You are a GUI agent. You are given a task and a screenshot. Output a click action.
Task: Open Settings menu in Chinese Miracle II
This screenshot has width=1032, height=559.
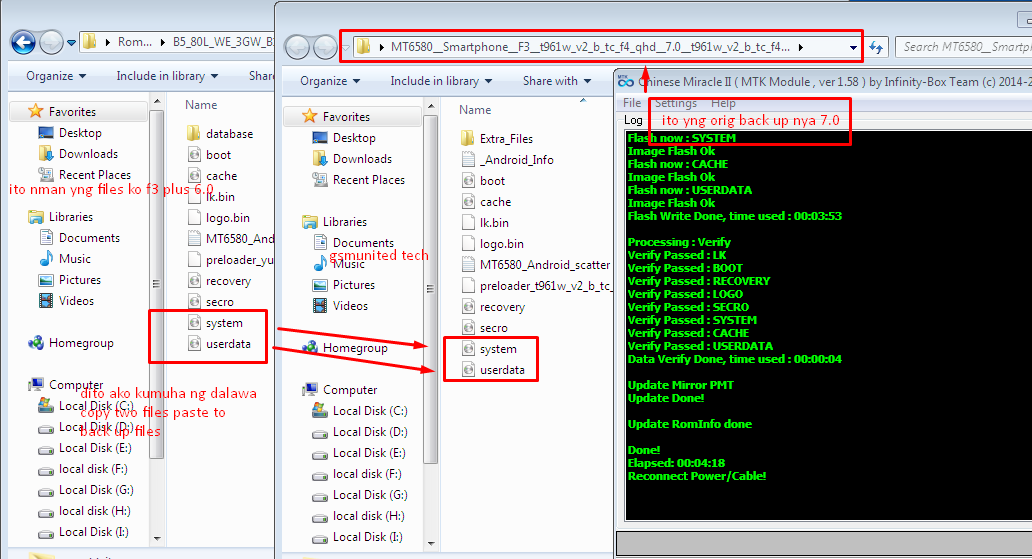(676, 103)
